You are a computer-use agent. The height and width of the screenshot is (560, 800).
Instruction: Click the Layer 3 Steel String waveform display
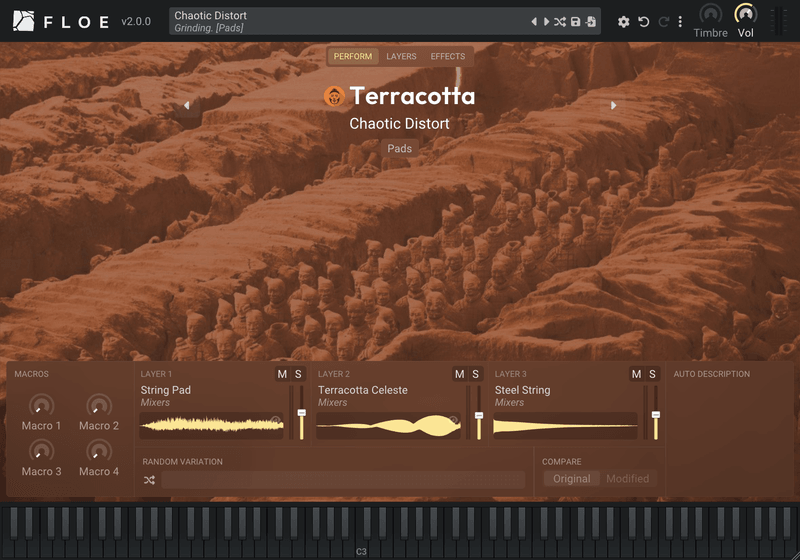565,425
